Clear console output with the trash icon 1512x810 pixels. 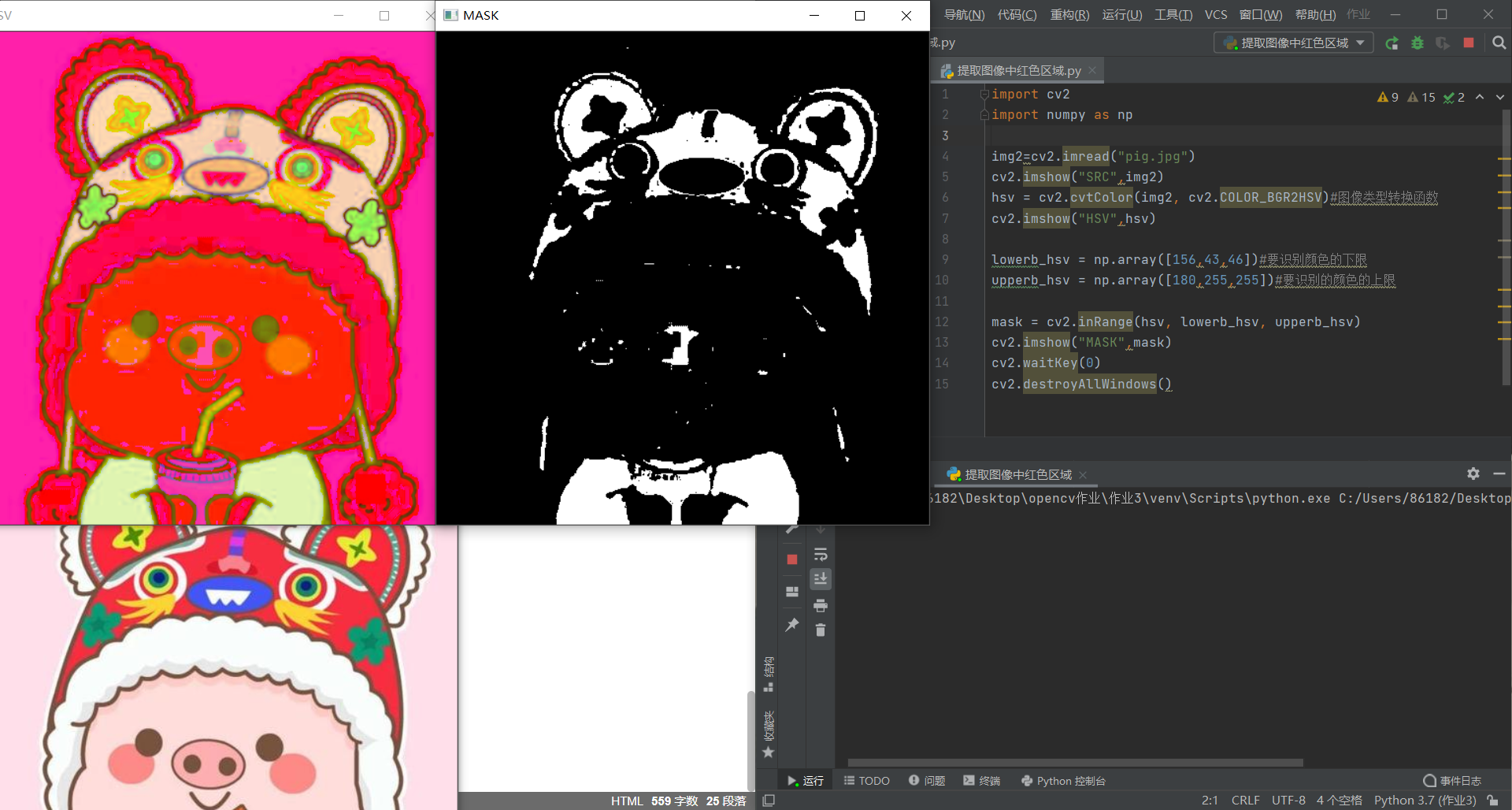[821, 630]
